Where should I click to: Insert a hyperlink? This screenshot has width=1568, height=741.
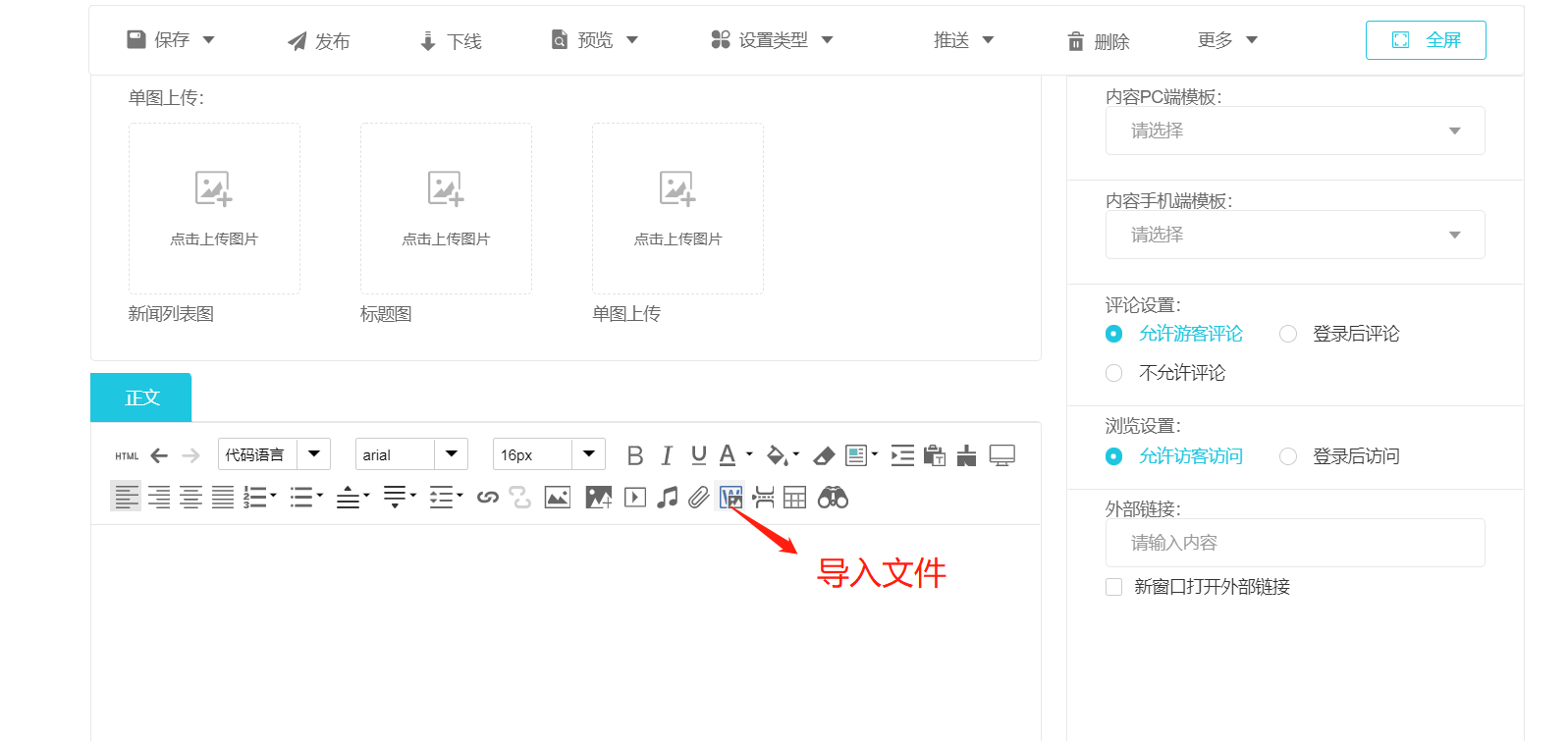coord(488,498)
